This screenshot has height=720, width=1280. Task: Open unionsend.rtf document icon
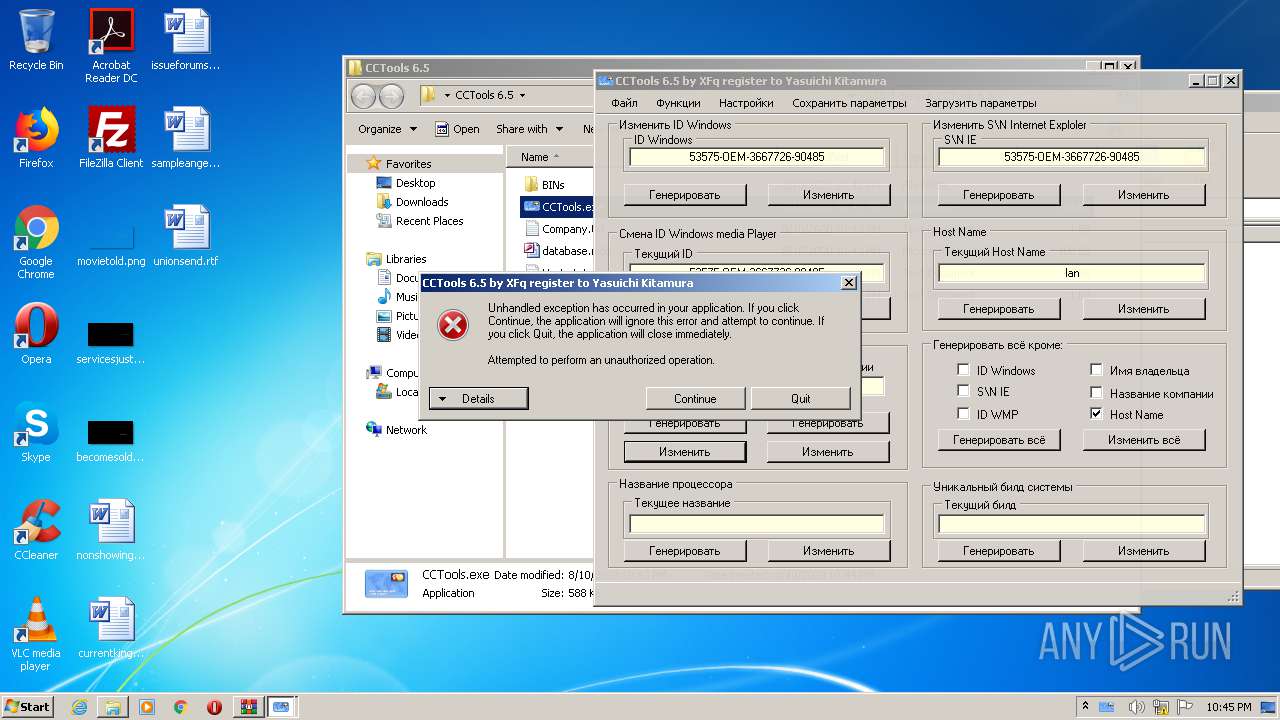point(186,235)
